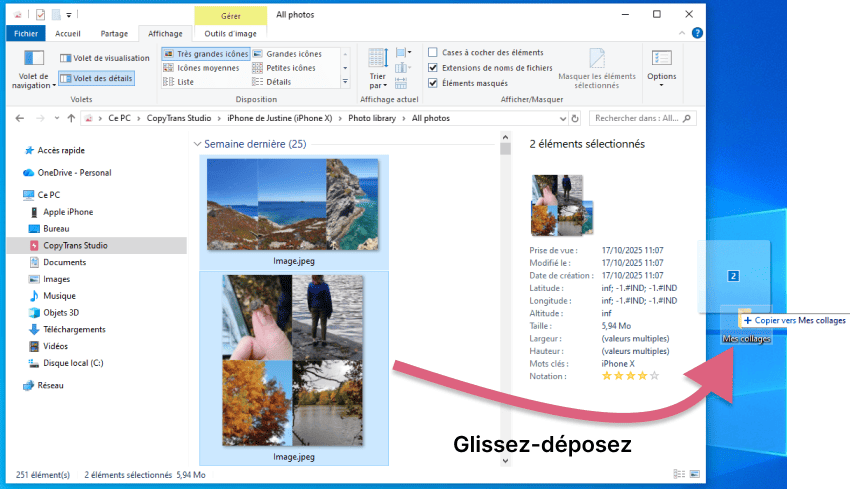Viewport: 850px width, 490px height.
Task: Toggle Volet de visualisation pane
Action: coord(105,58)
